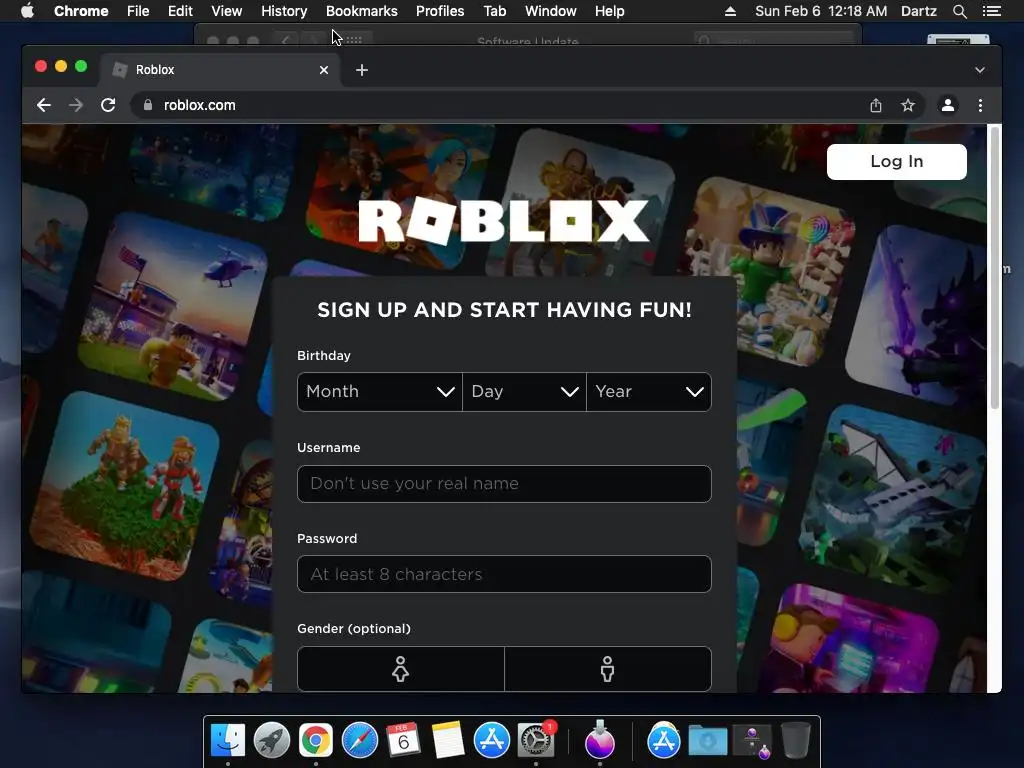Open the Bookmarks menu
Image resolution: width=1024 pixels, height=768 pixels.
click(x=362, y=11)
